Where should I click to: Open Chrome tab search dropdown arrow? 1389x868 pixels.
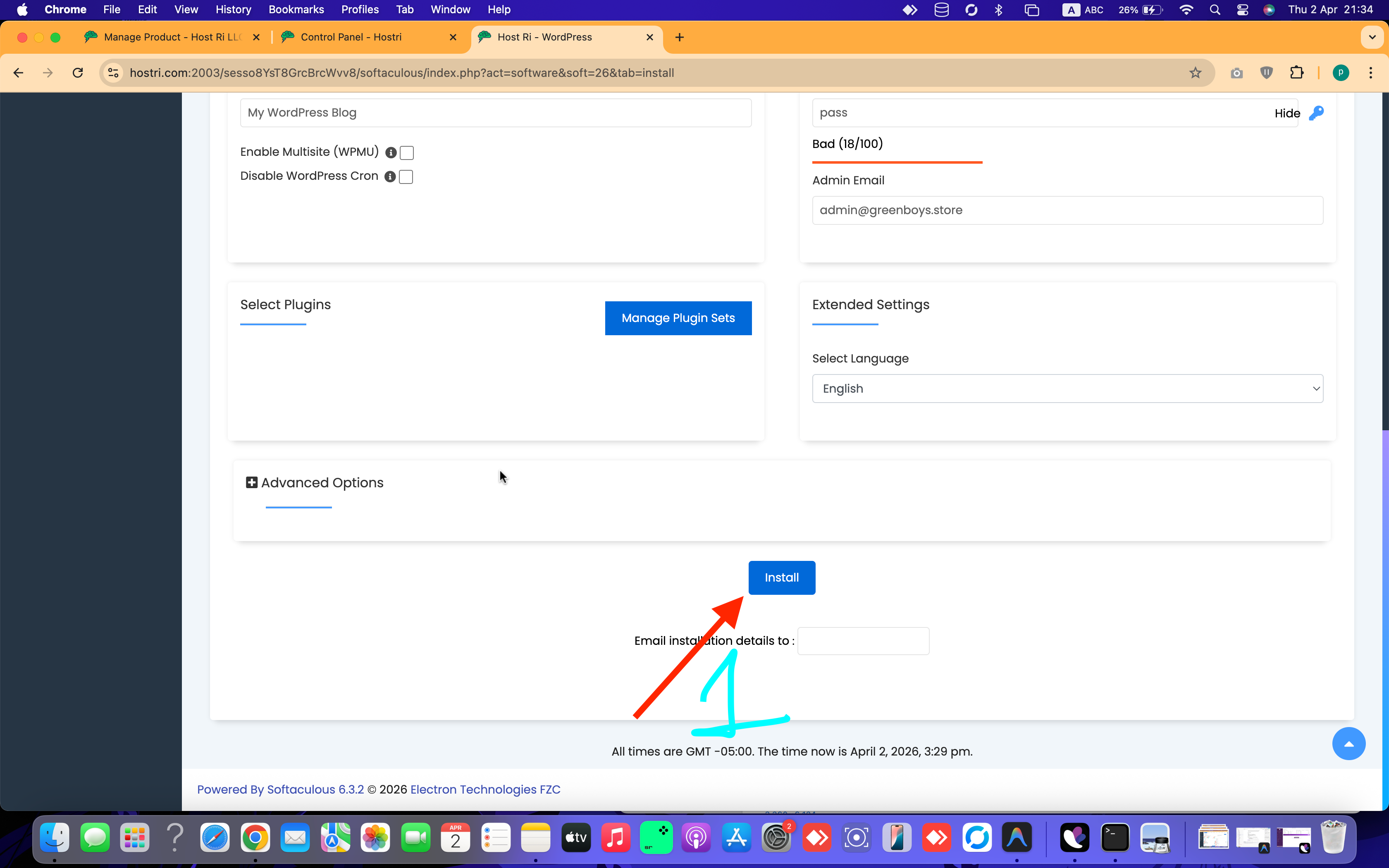click(1372, 37)
